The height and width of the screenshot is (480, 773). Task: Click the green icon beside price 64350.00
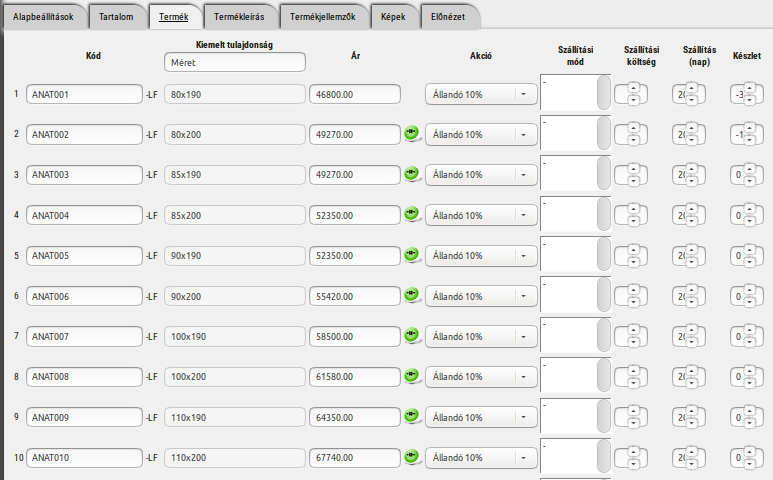(x=412, y=416)
